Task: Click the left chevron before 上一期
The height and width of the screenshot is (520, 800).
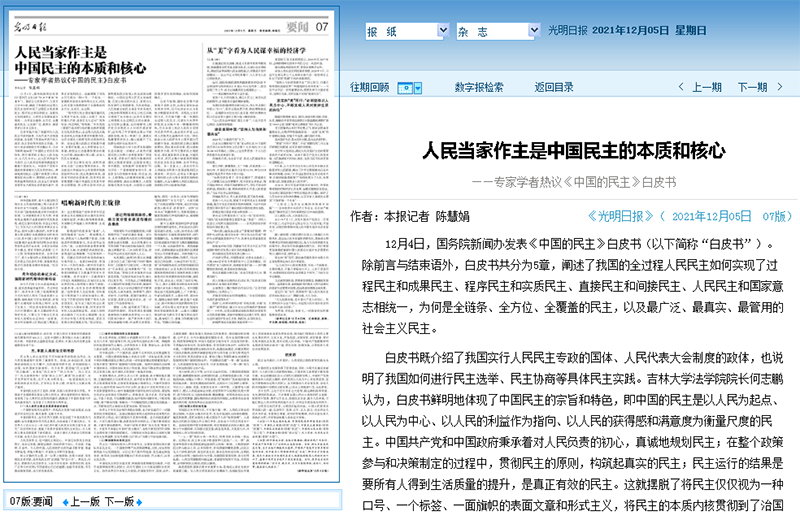Action: tap(683, 87)
